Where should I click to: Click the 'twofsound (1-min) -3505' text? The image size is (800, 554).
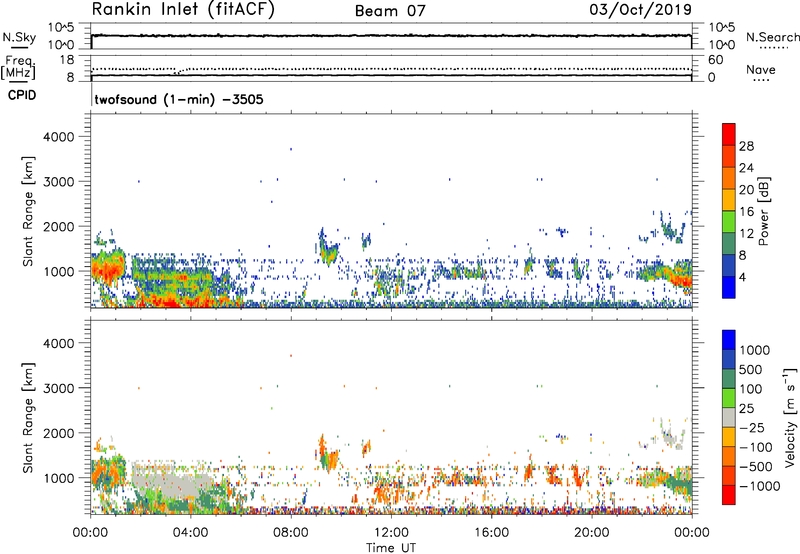(179, 99)
